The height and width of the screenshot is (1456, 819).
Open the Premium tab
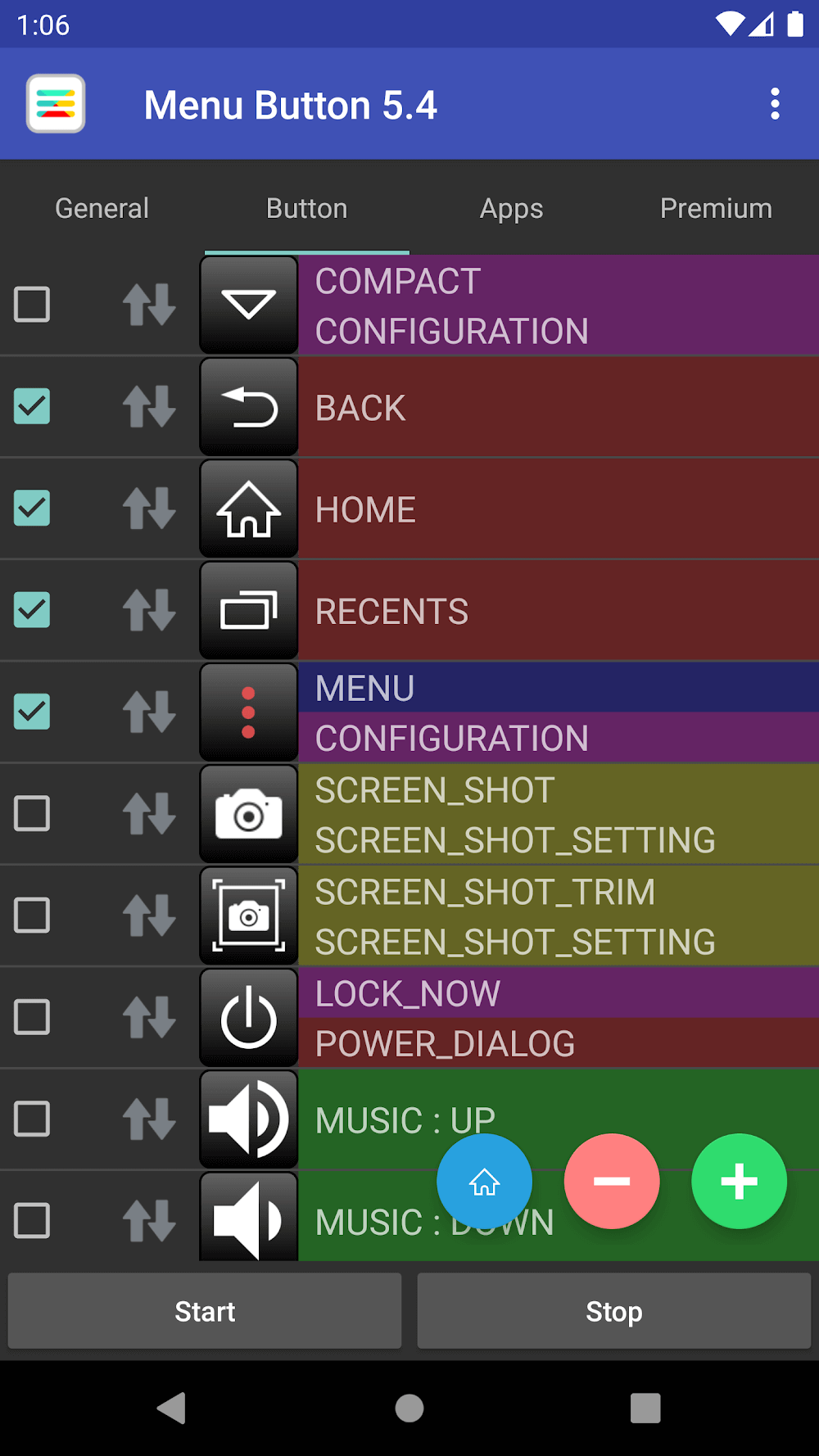(716, 209)
